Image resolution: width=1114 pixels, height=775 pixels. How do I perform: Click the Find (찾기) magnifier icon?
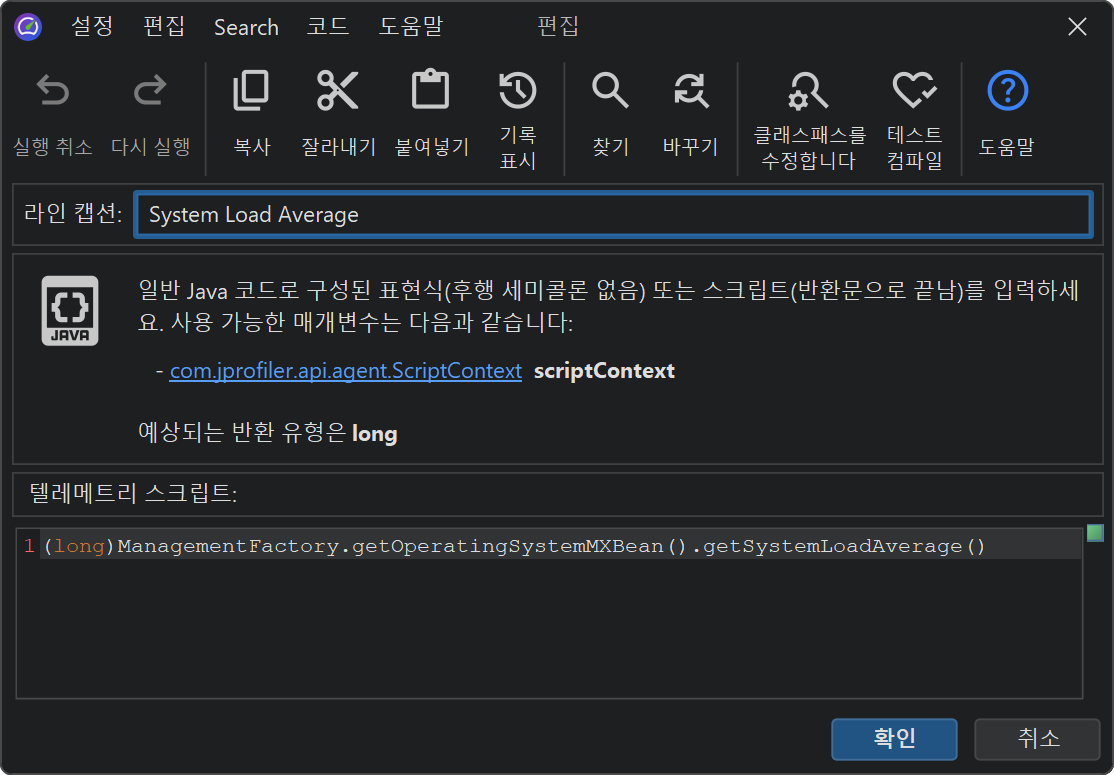[x=610, y=91]
